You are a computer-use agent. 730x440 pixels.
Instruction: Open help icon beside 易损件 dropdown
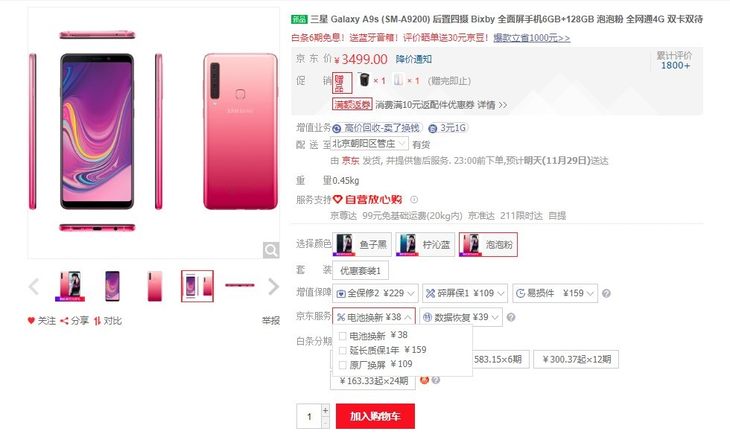click(606, 293)
